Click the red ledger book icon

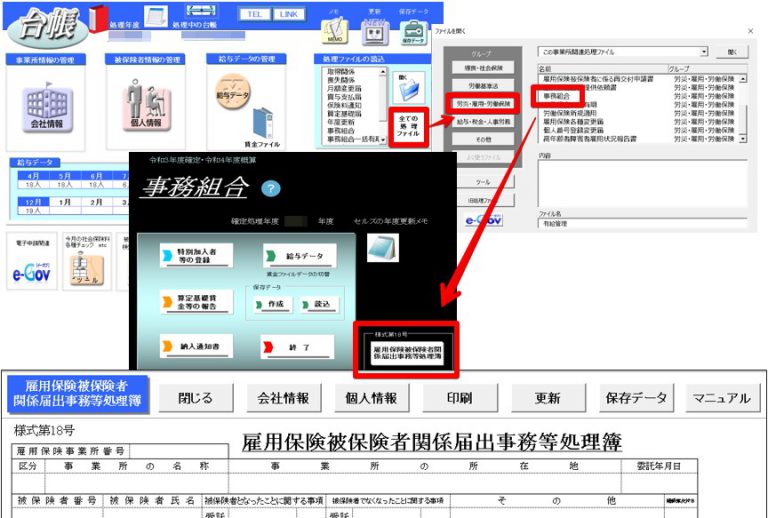pos(97,20)
